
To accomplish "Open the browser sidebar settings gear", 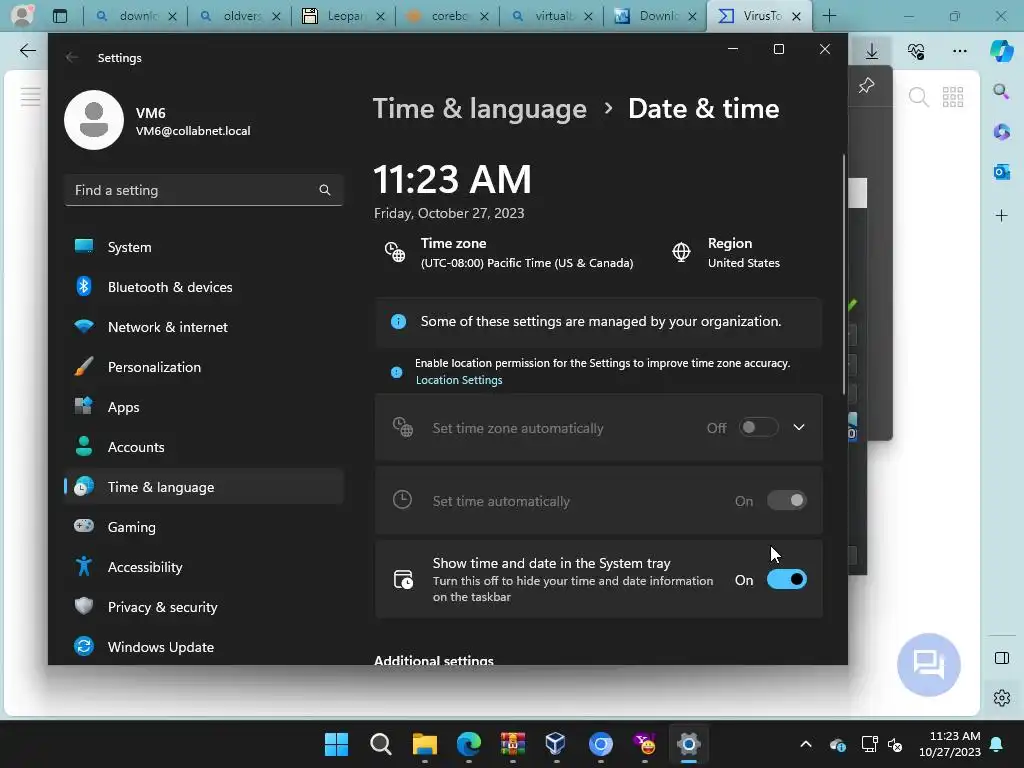I will (x=1002, y=698).
